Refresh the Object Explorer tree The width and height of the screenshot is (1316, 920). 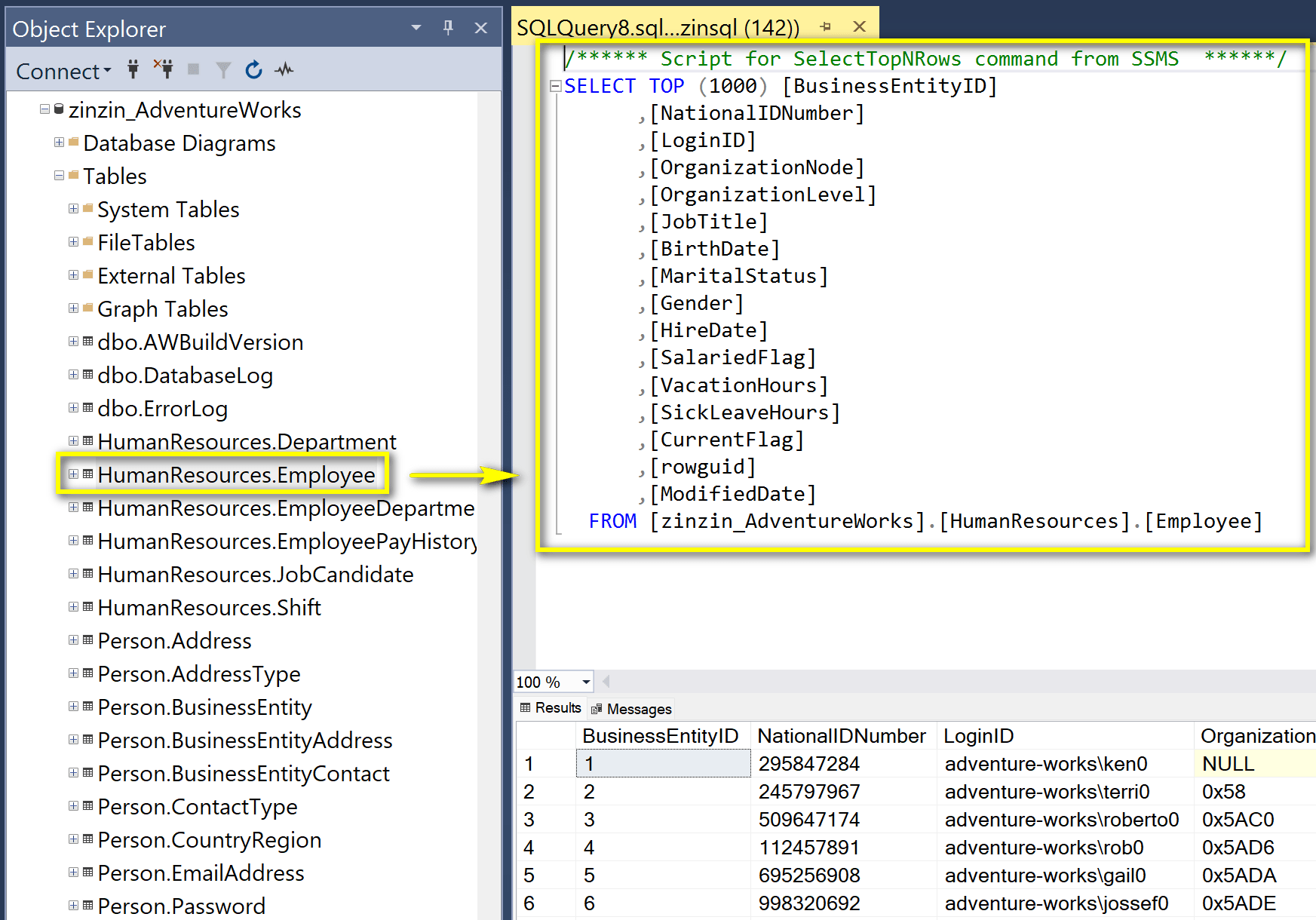coord(253,69)
